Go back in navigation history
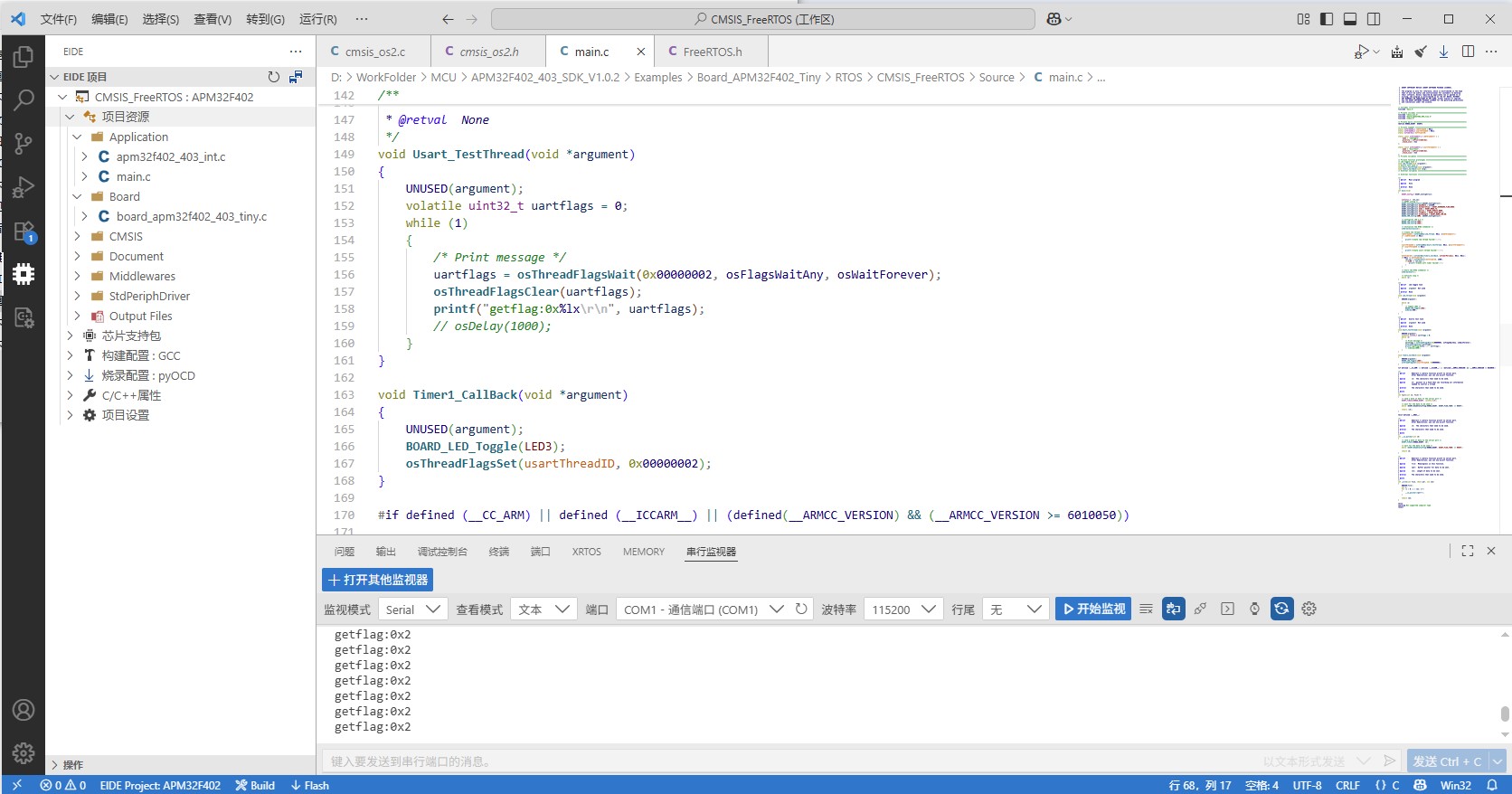1512x794 pixels. (448, 19)
